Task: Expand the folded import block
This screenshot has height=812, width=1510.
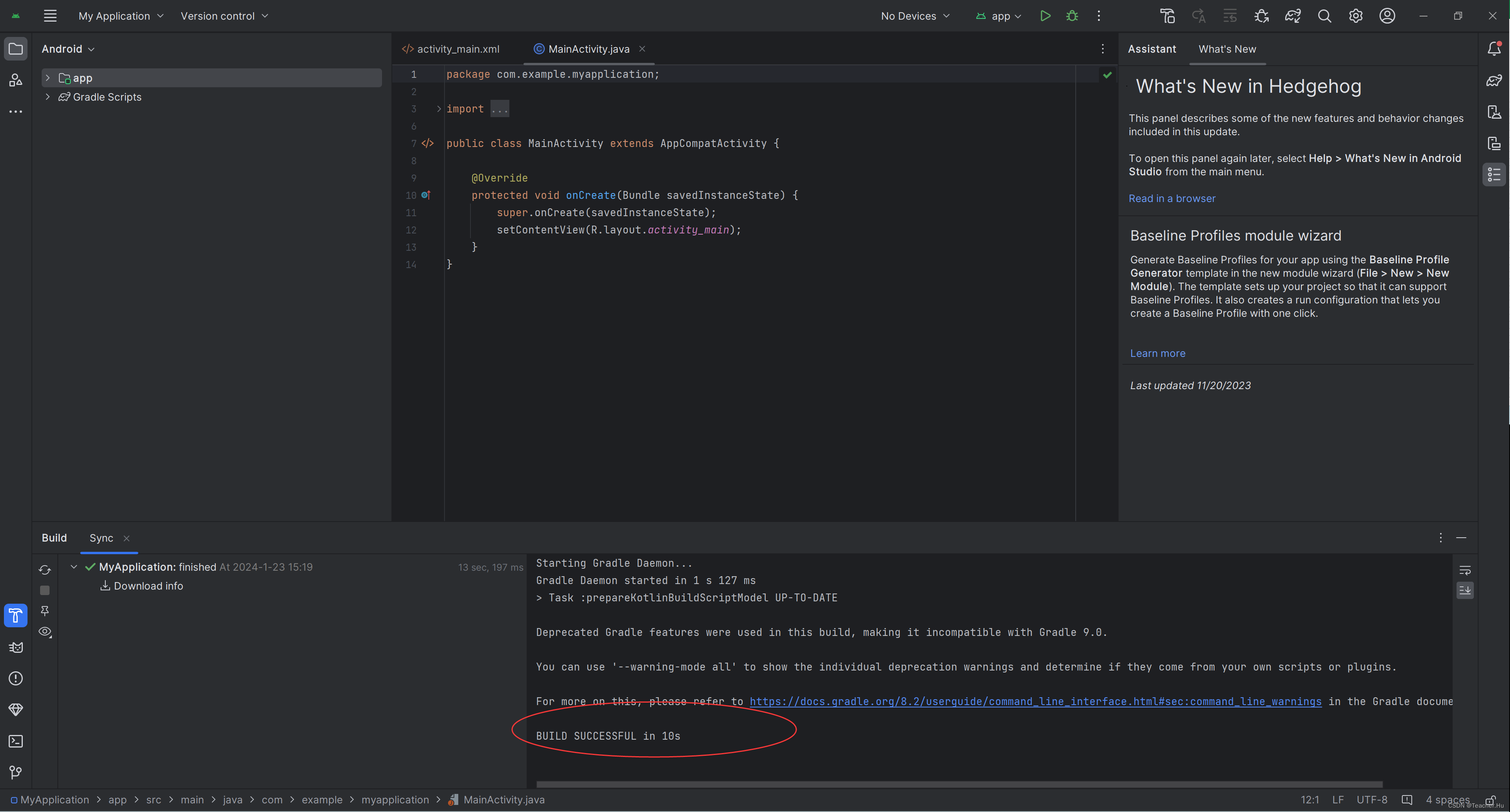Action: tap(439, 108)
